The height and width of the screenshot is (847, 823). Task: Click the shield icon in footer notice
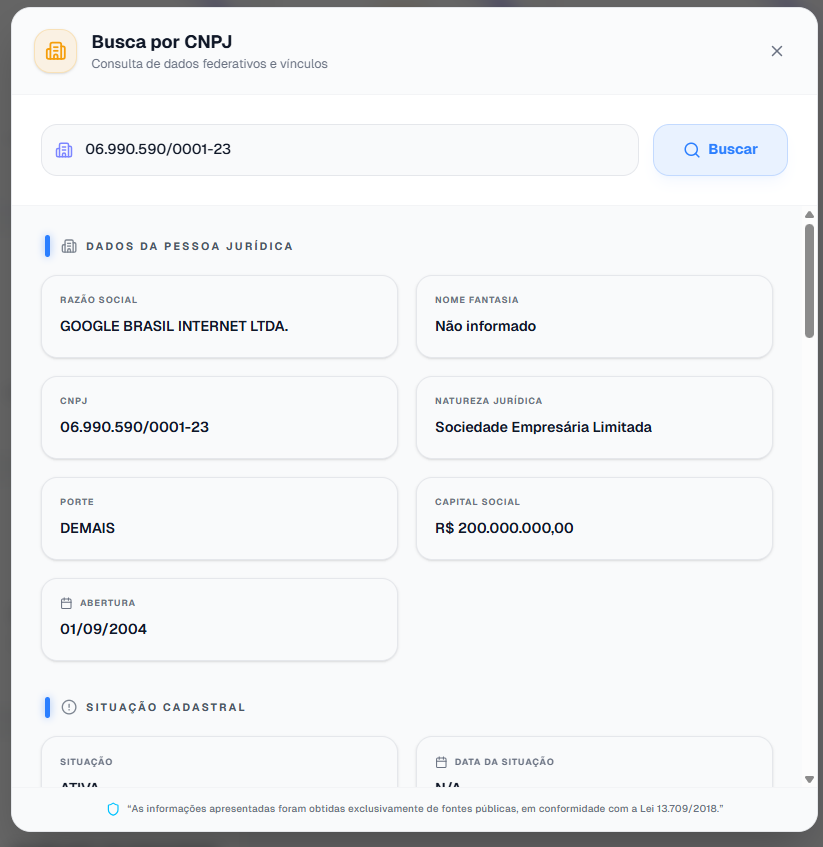113,808
